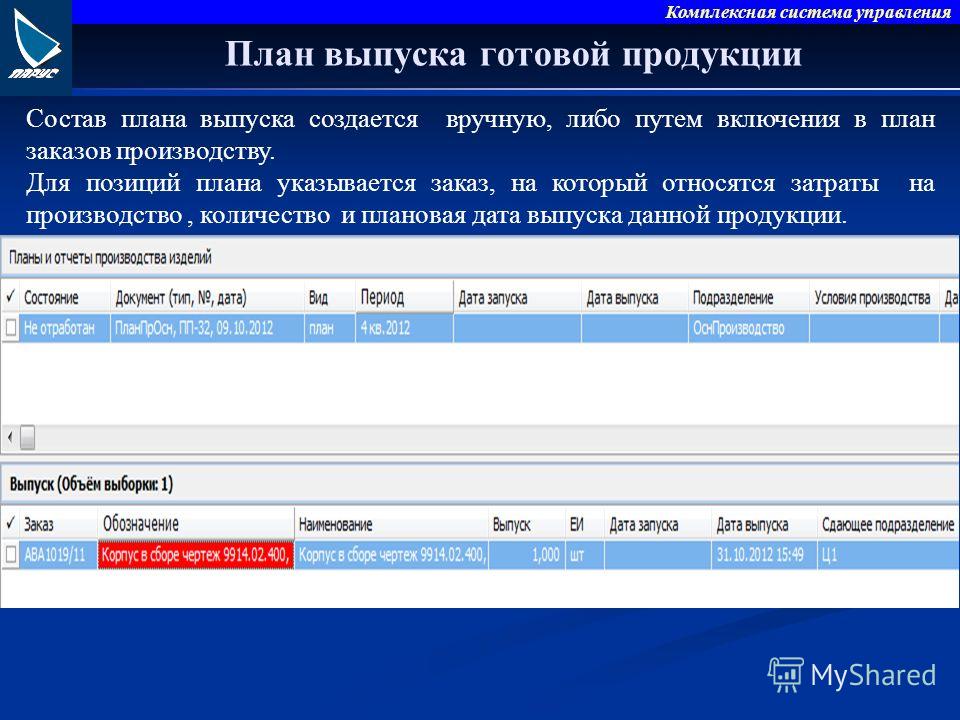This screenshot has height=720, width=960.
Task: Click the ЕИ column header
Action: coord(585,524)
